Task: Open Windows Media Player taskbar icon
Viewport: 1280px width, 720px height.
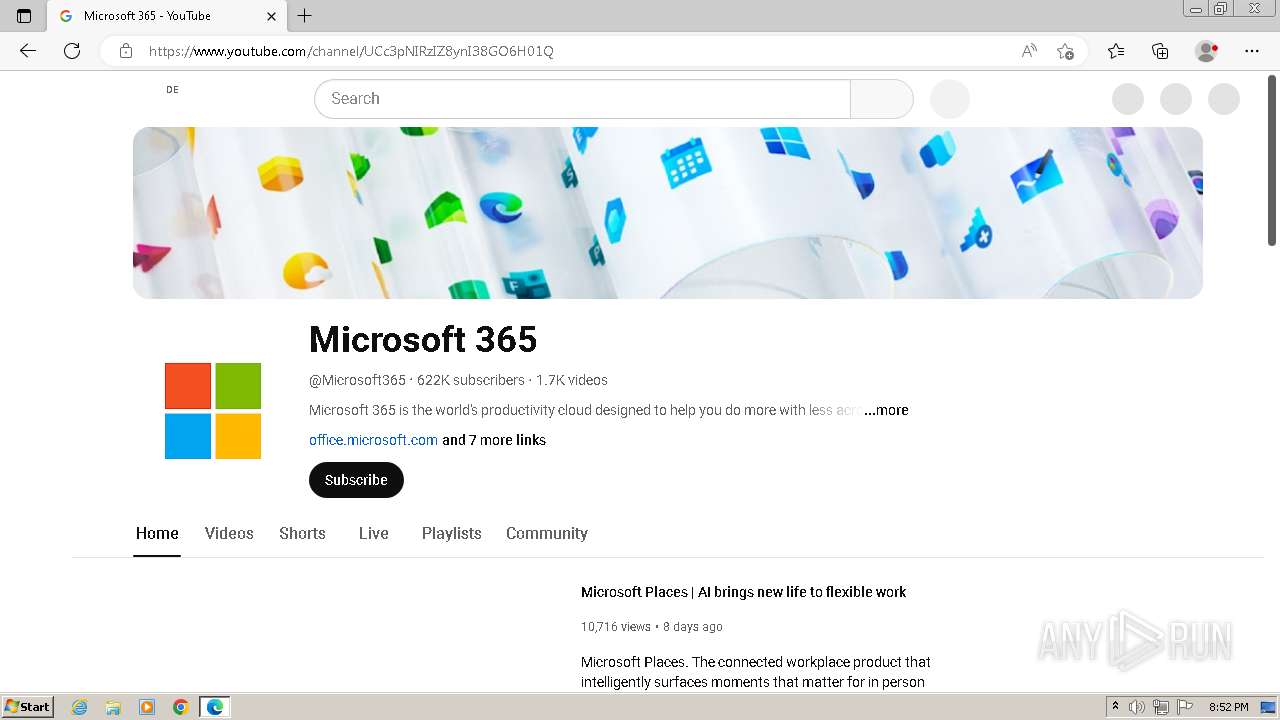Action: (147, 707)
